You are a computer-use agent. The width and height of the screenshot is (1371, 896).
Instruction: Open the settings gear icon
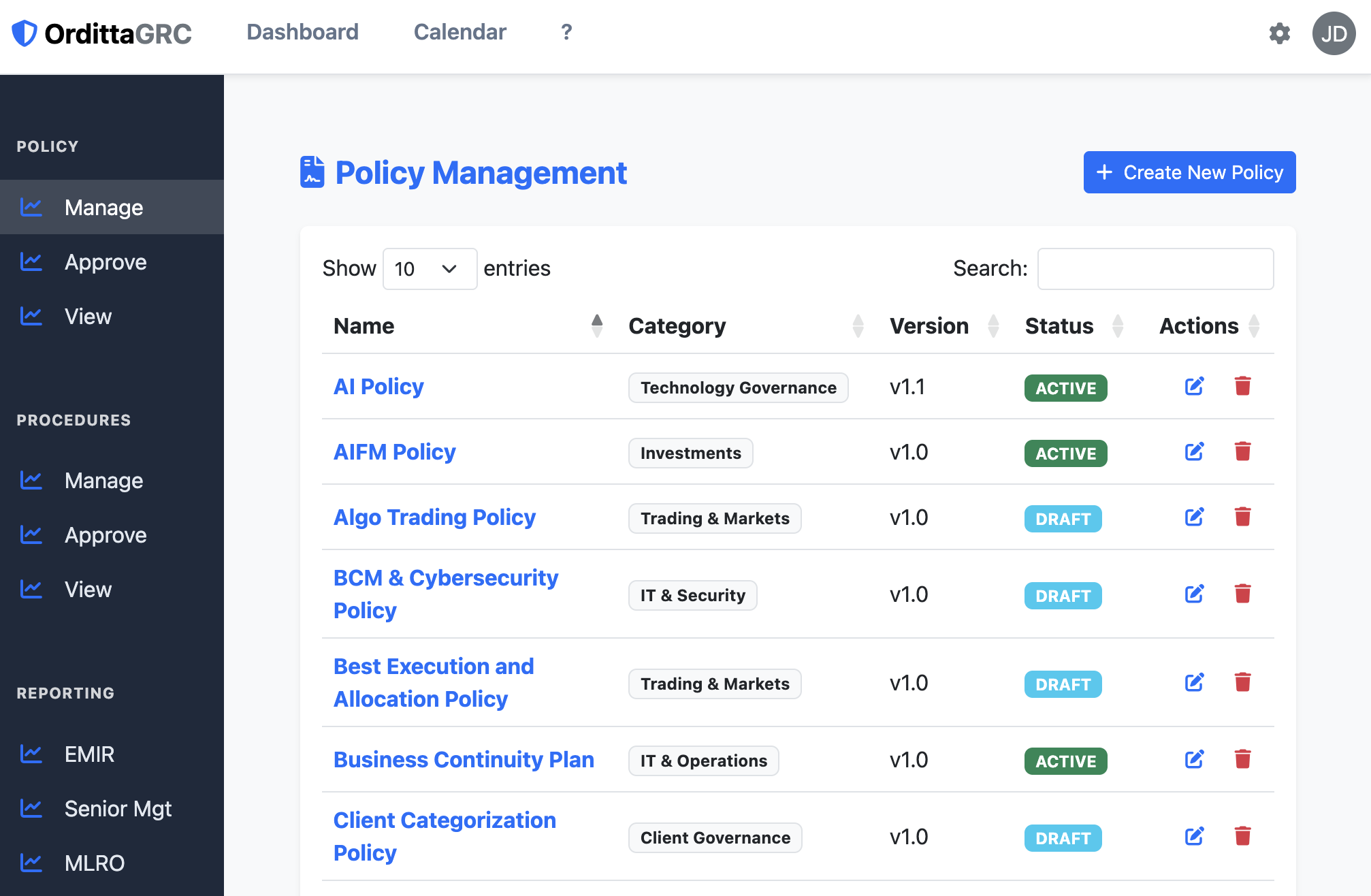(x=1280, y=33)
